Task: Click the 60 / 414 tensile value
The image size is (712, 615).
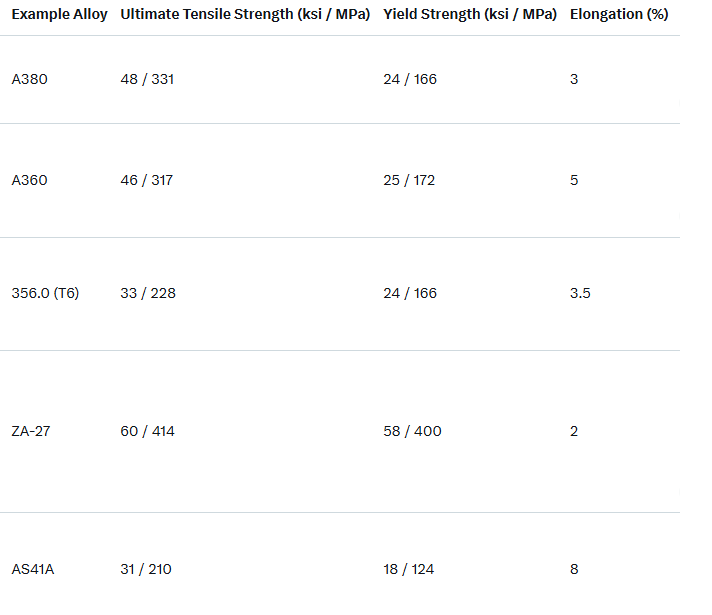Action: (x=148, y=431)
